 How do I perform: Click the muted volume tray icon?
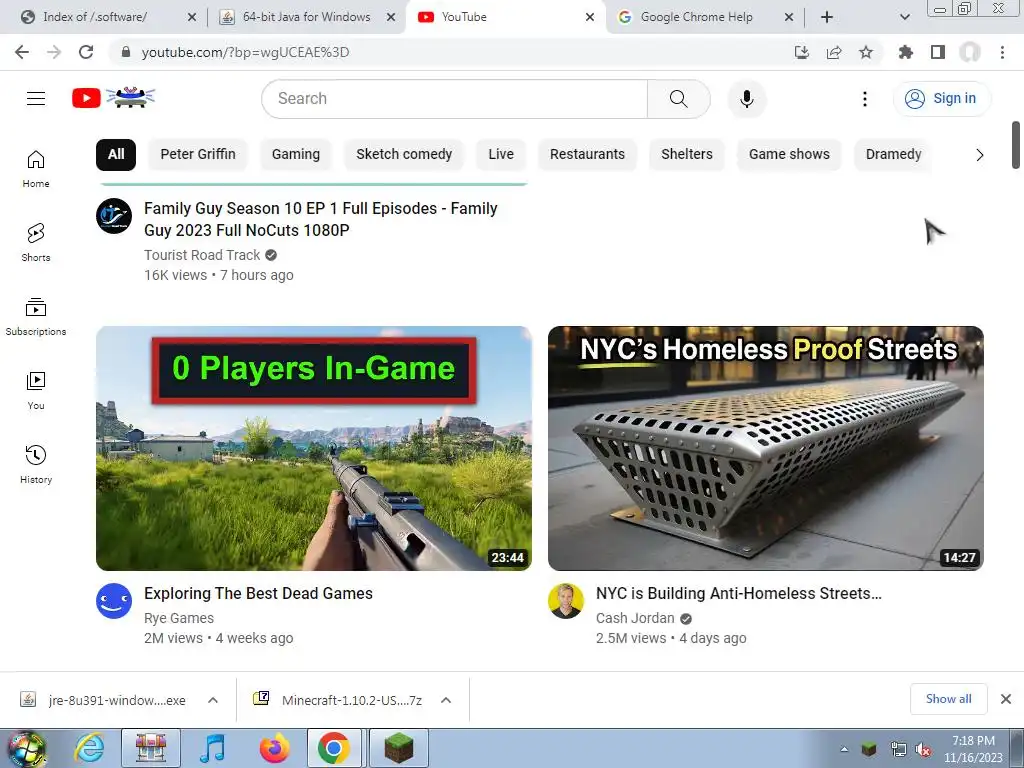click(923, 750)
